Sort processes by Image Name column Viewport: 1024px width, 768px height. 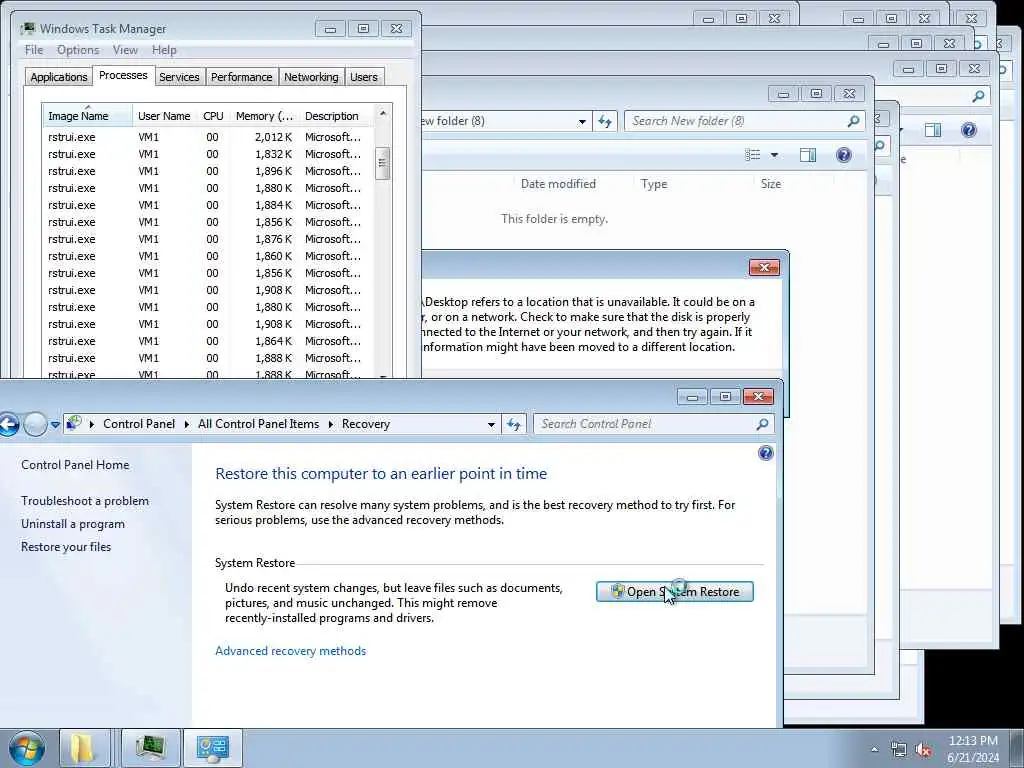coord(87,116)
